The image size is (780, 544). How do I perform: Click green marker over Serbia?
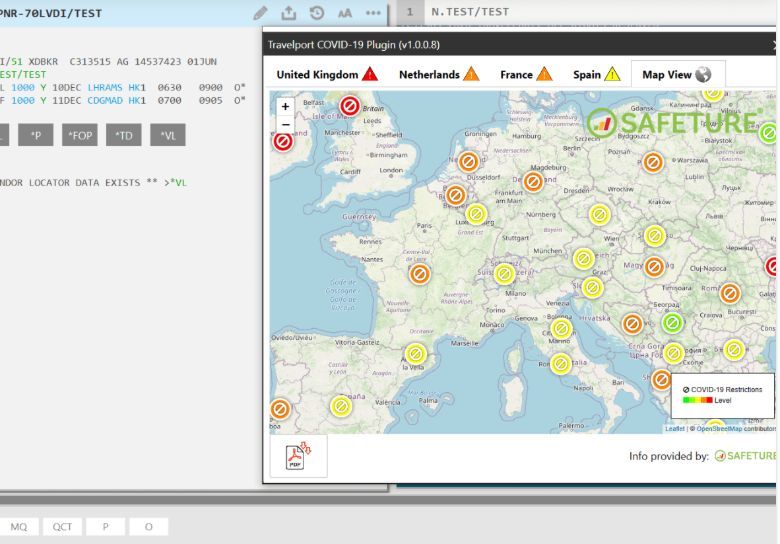[672, 323]
